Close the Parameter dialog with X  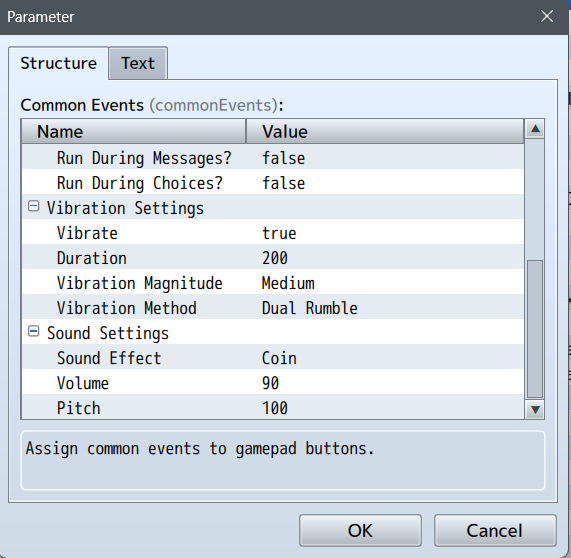click(547, 16)
